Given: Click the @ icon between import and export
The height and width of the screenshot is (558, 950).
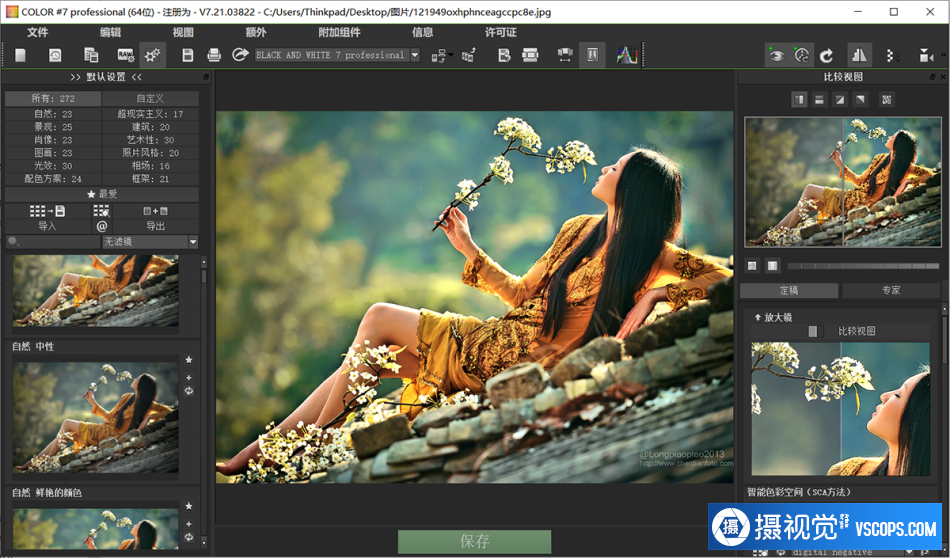Looking at the screenshot, I should pos(102,226).
